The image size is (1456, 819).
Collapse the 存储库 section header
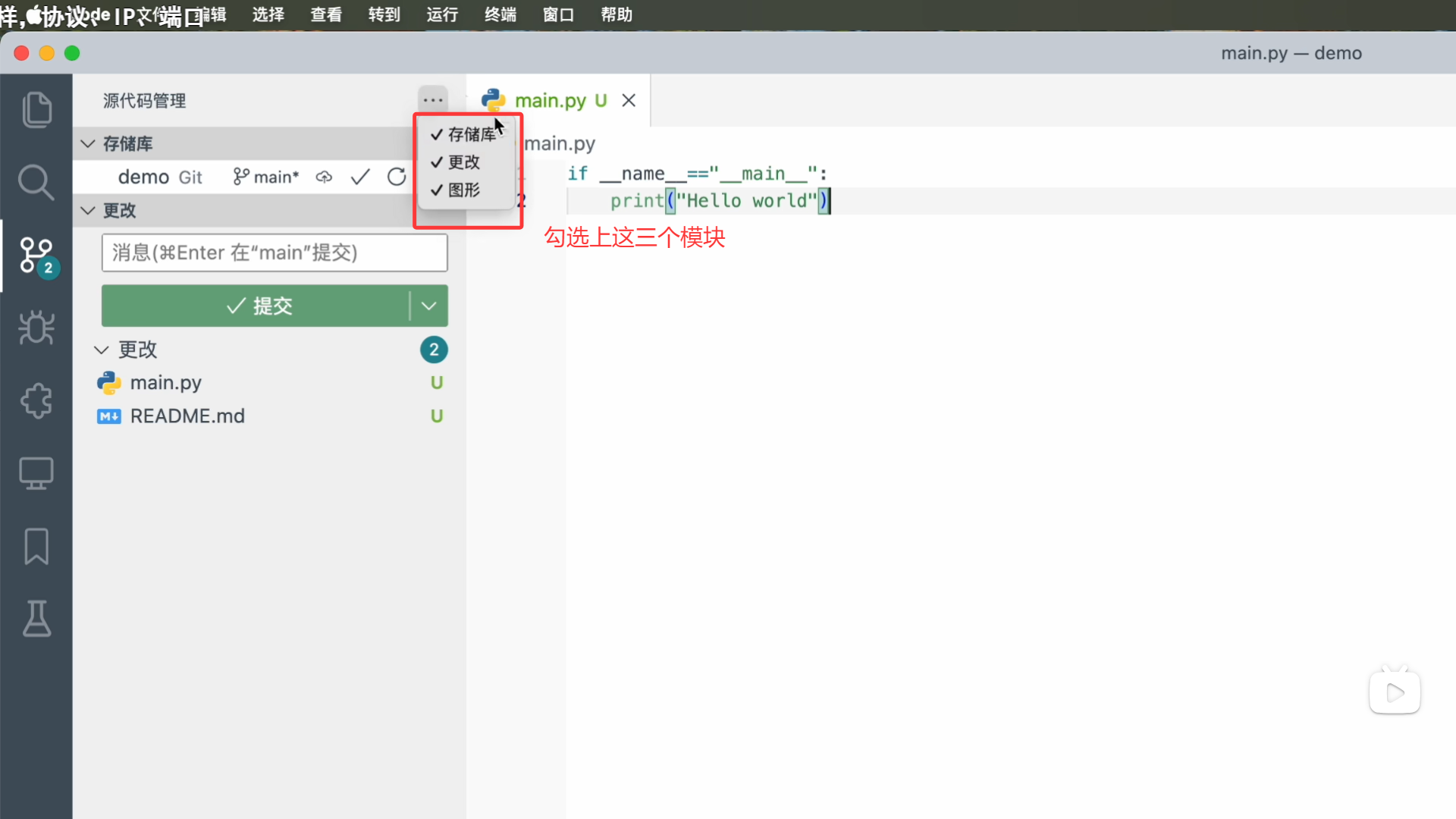(127, 143)
